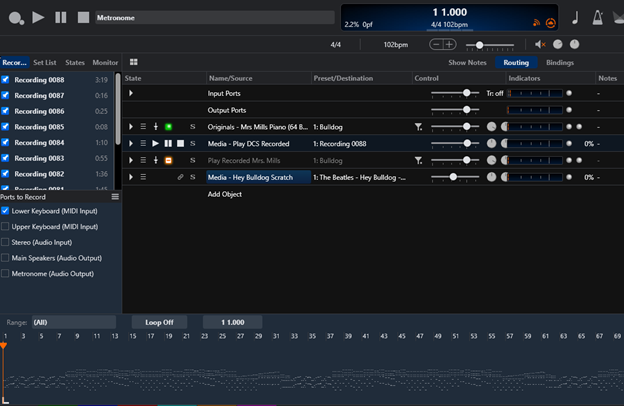Click the 102bpm tempo field
This screenshot has height=406, width=624.
pos(396,45)
